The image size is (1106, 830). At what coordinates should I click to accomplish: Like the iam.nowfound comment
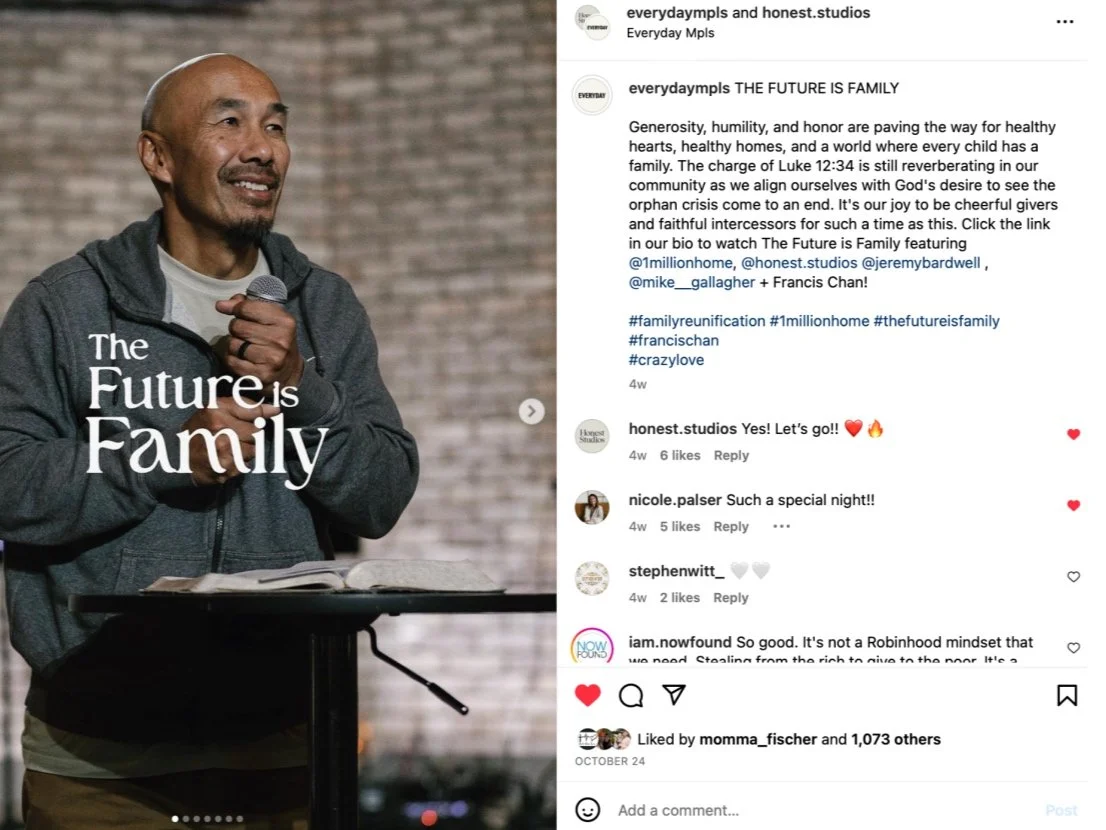(x=1073, y=648)
